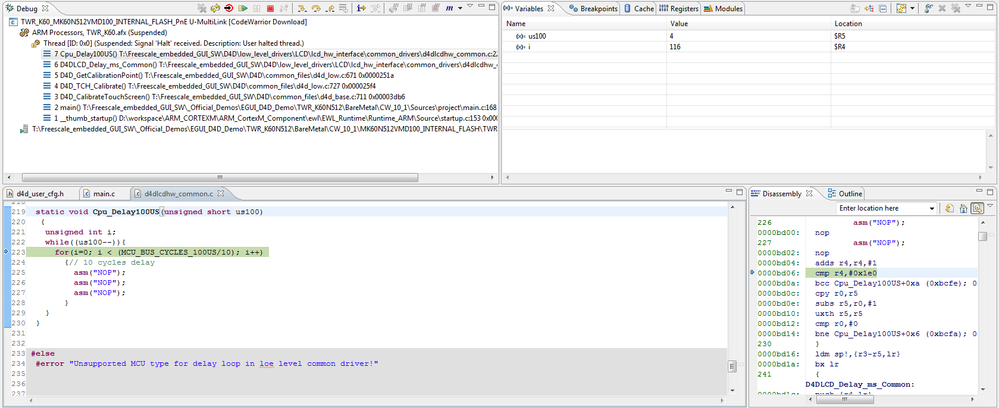Click Go to Home icon in Disassembly

(x=962, y=208)
